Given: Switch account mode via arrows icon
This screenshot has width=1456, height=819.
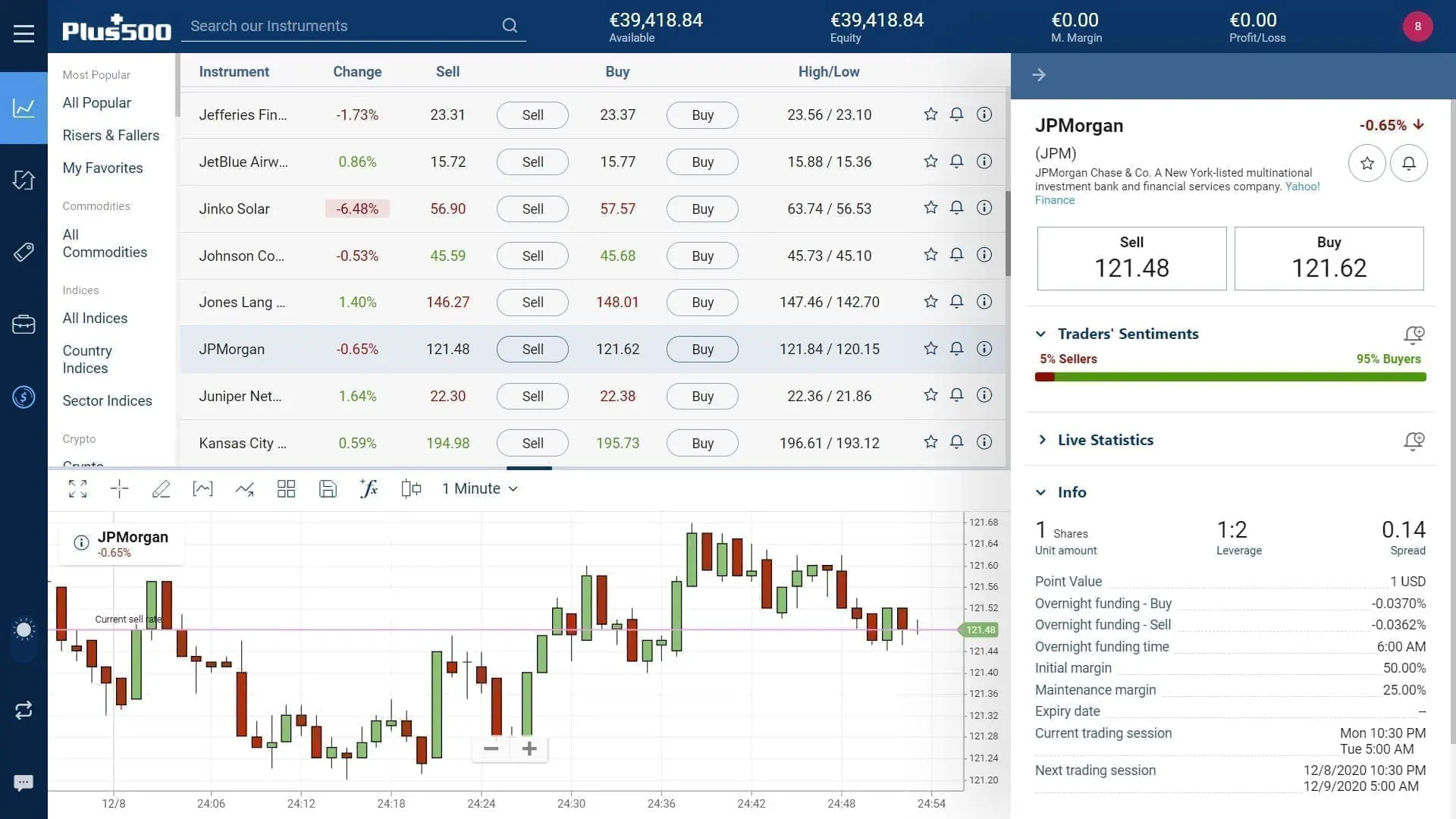Looking at the screenshot, I should [x=24, y=710].
